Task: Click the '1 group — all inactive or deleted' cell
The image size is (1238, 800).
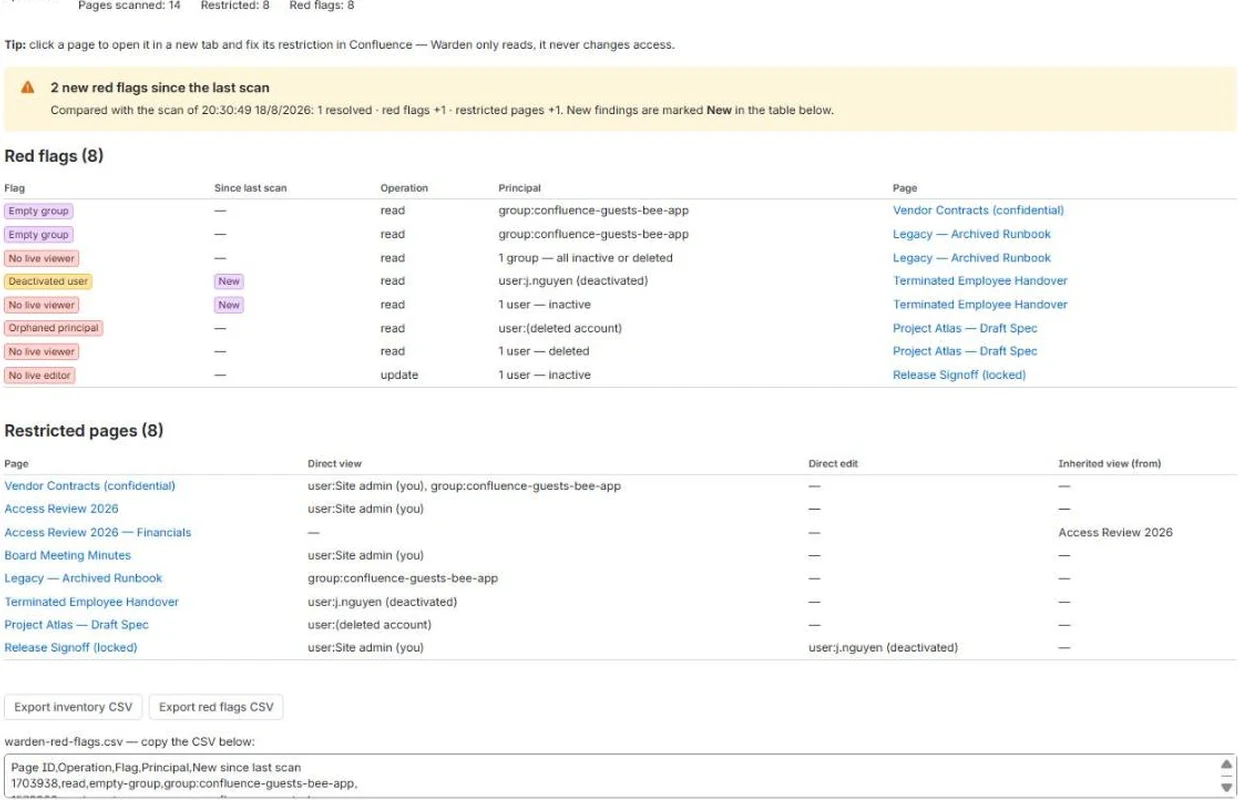Action: click(586, 258)
